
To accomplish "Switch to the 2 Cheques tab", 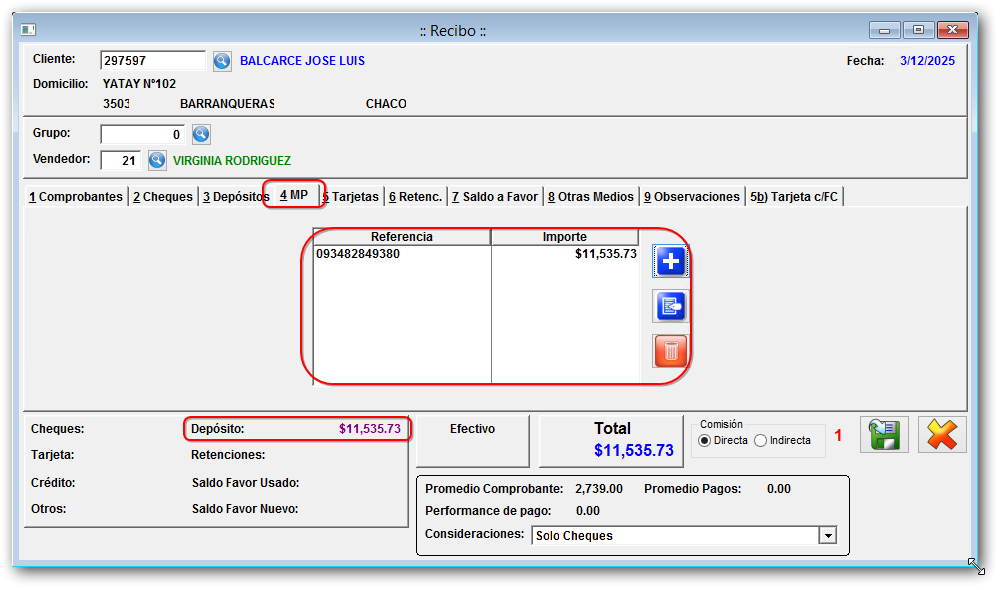I will click(163, 197).
